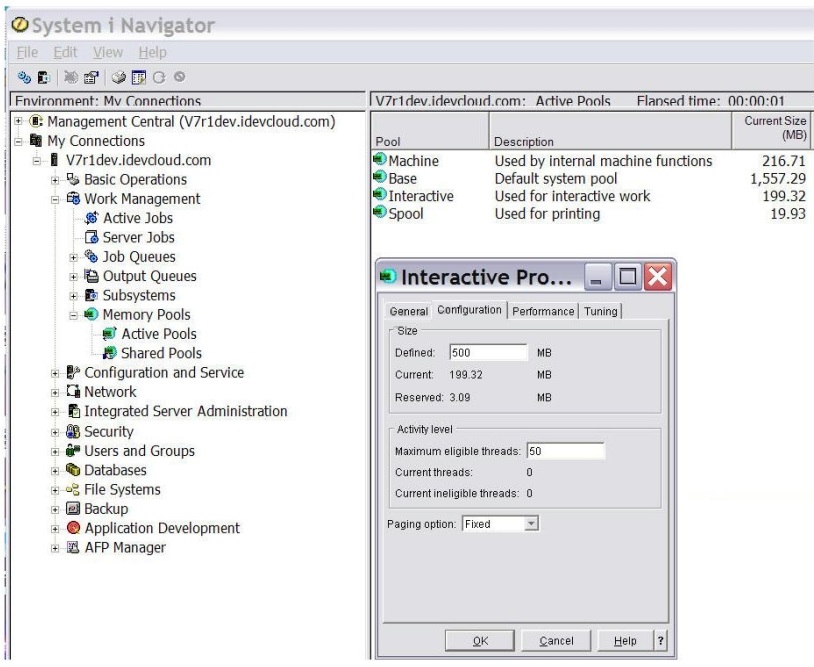Expand Job Queues node

coord(73,257)
